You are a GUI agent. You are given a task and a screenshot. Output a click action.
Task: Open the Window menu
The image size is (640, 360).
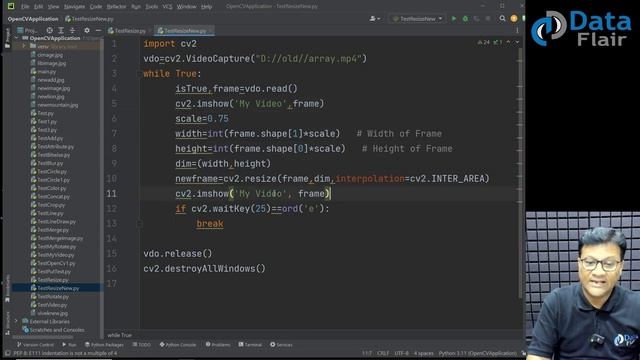186,7
